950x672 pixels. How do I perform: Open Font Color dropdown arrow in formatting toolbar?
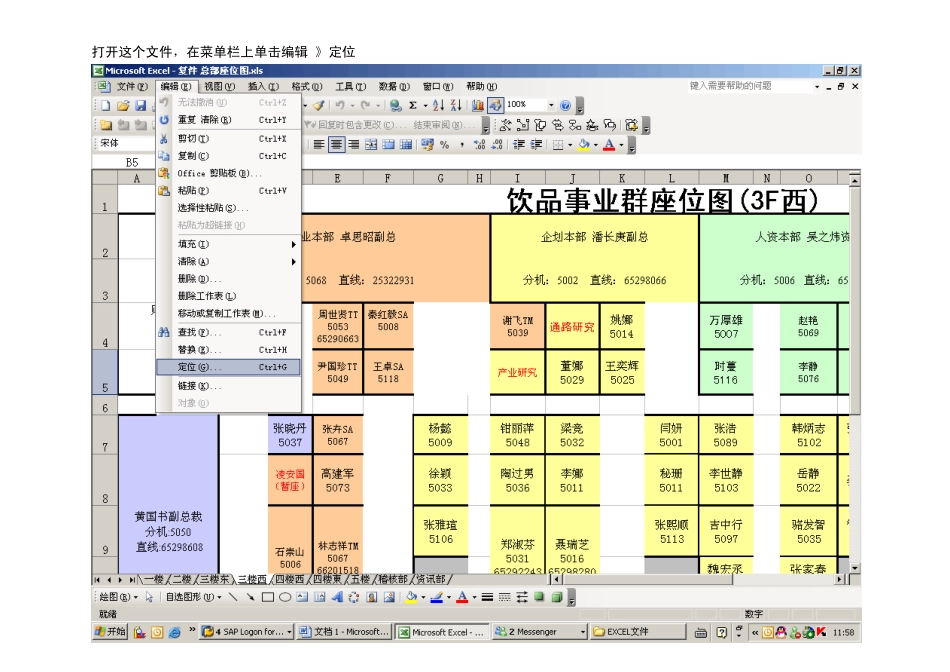click(621, 145)
